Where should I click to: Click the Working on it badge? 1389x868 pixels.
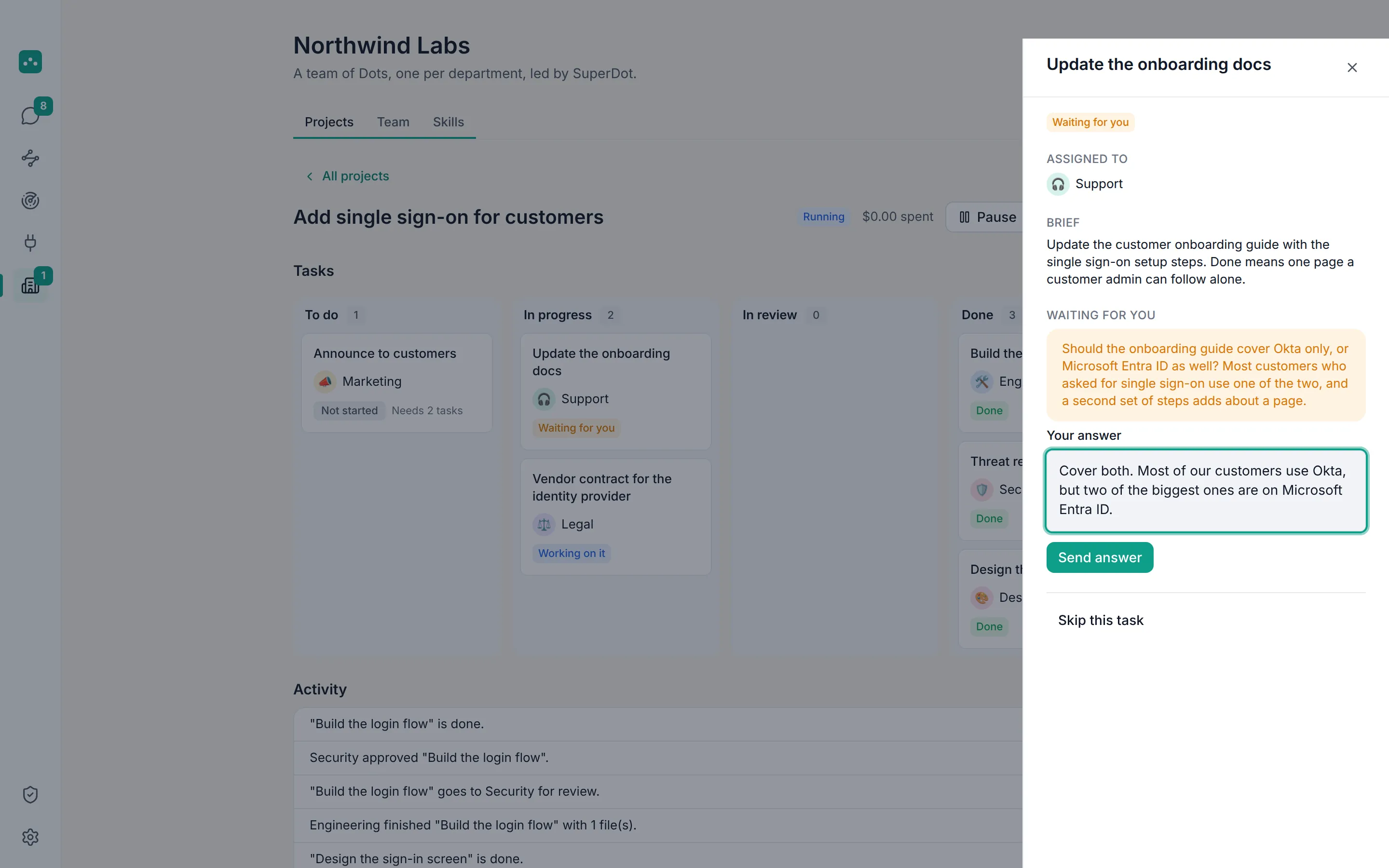click(571, 554)
